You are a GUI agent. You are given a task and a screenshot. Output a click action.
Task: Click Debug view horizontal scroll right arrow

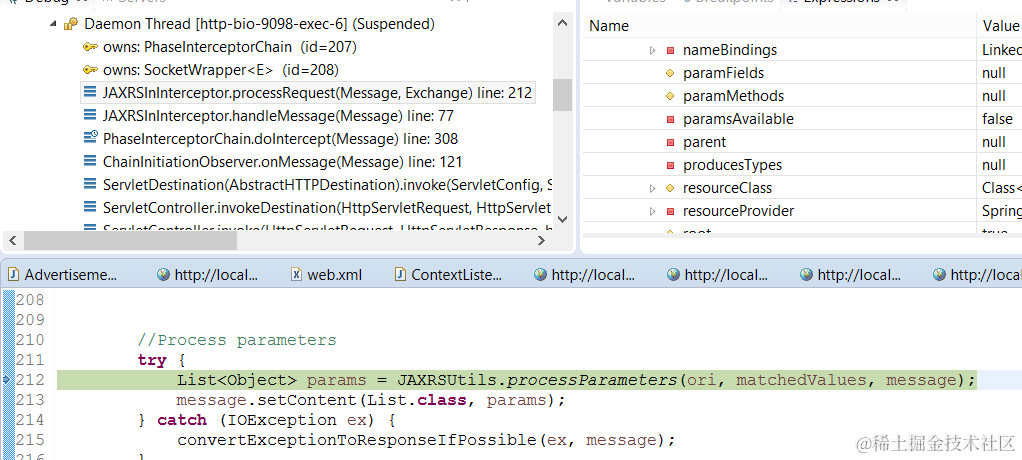point(541,240)
